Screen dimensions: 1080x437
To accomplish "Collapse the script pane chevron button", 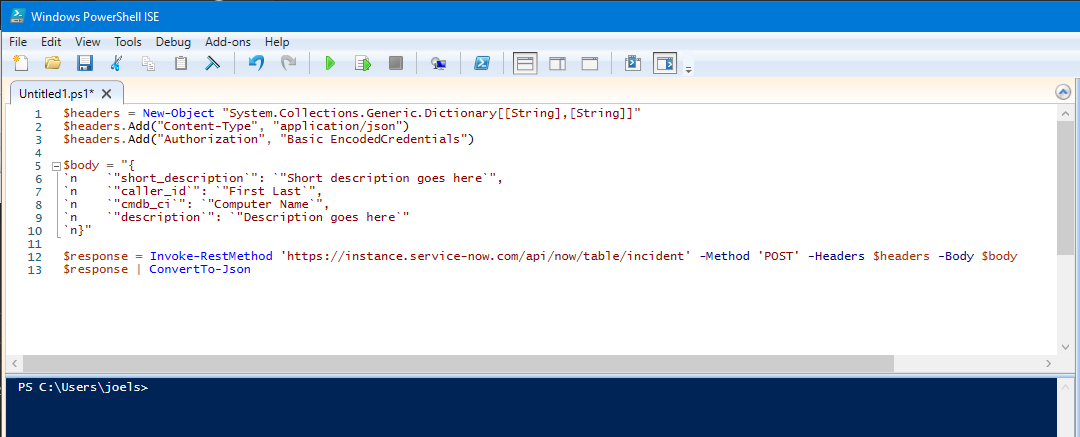I will tap(1063, 92).
